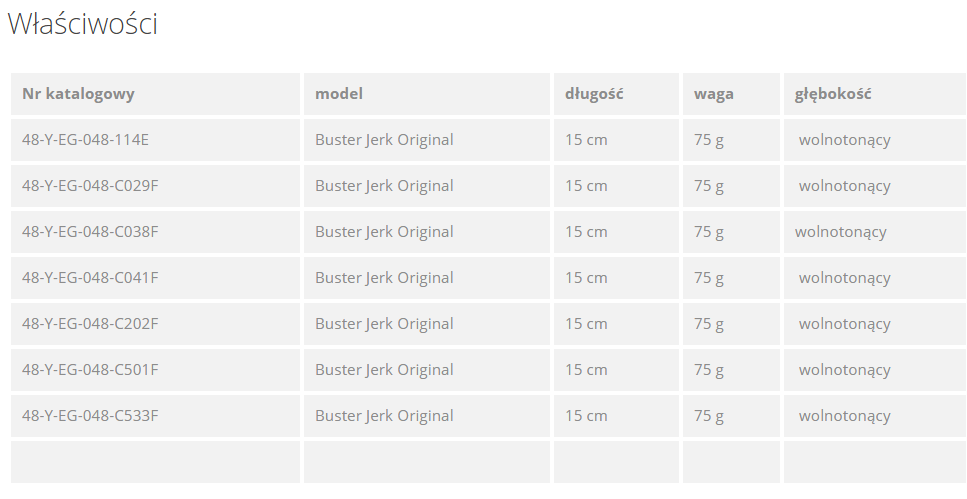The image size is (967, 499).
Task: Click the Właściwości heading
Action: point(83,24)
